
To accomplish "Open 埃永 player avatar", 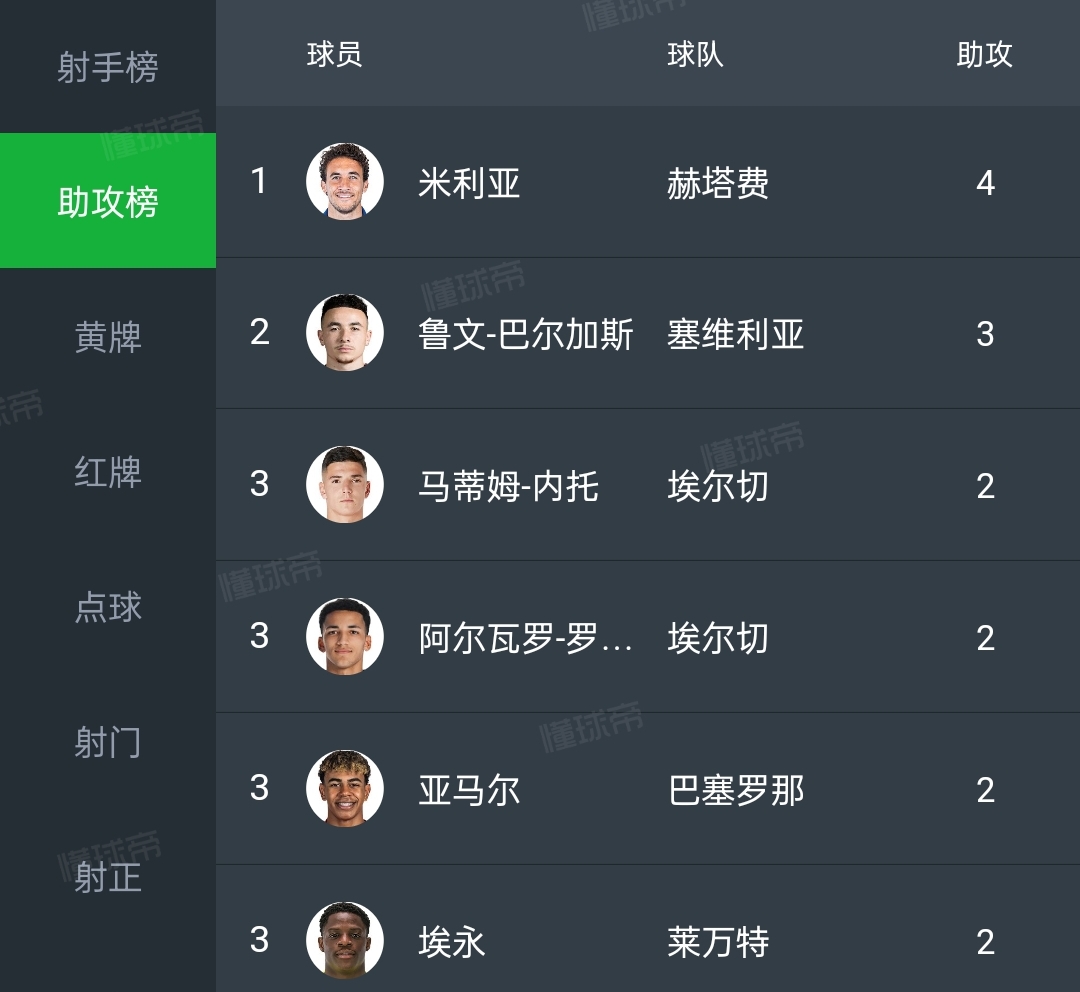I will [345, 940].
